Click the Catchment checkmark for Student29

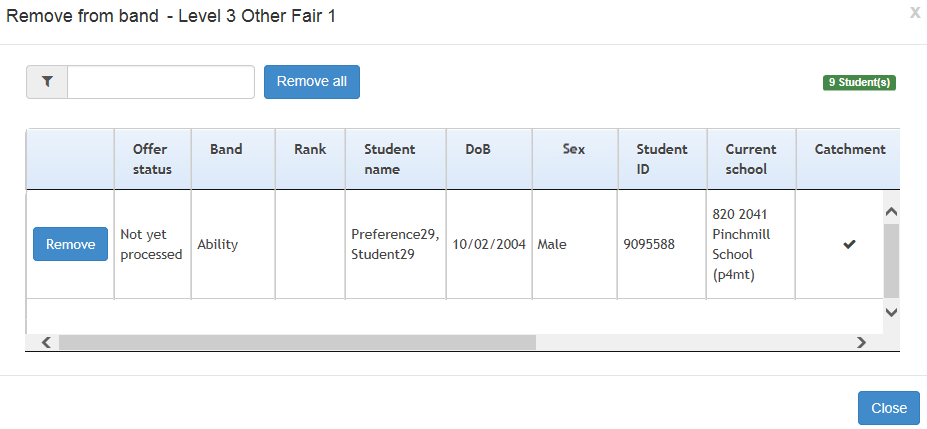point(849,244)
